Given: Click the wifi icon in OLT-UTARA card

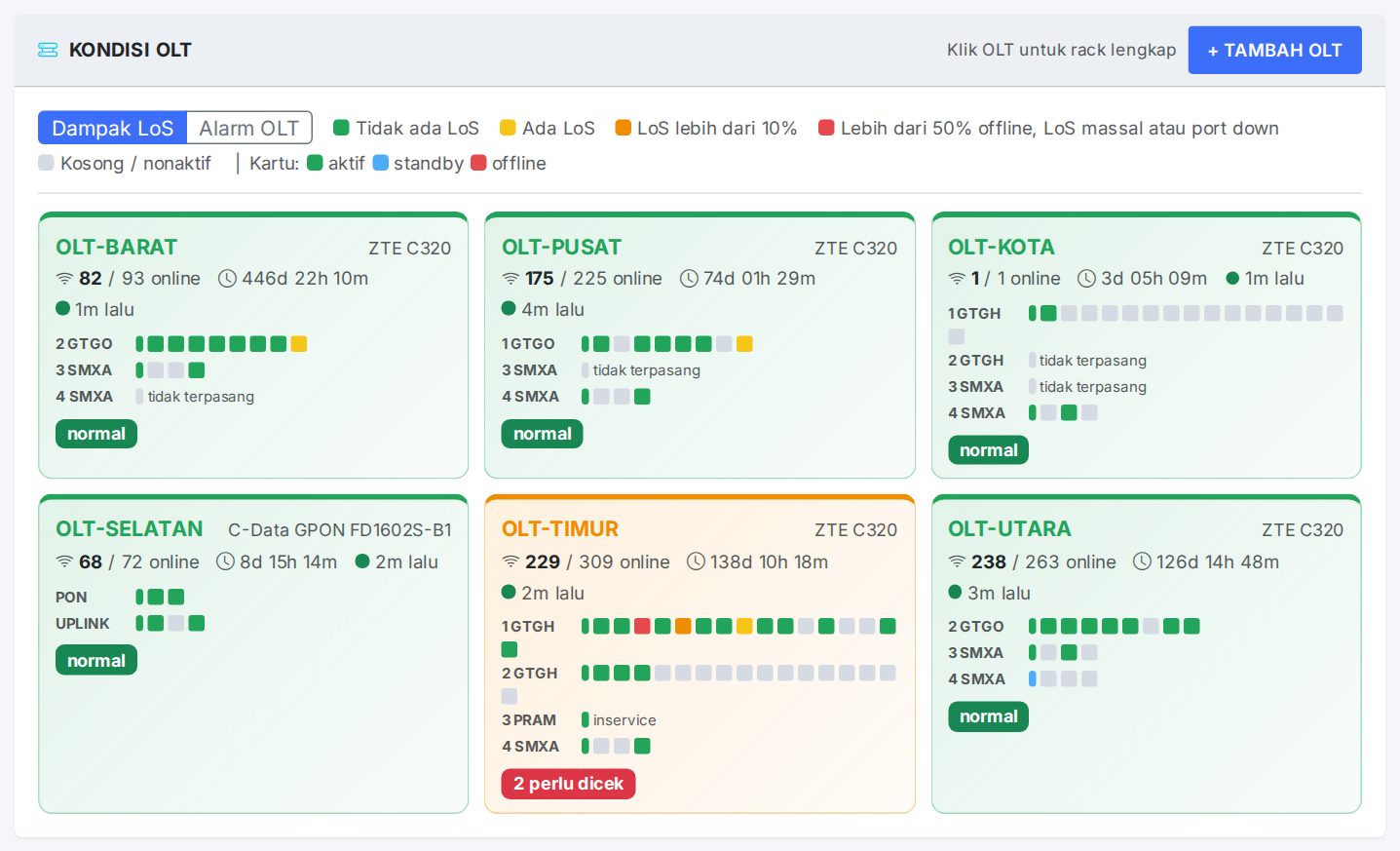Looking at the screenshot, I should tap(957, 562).
